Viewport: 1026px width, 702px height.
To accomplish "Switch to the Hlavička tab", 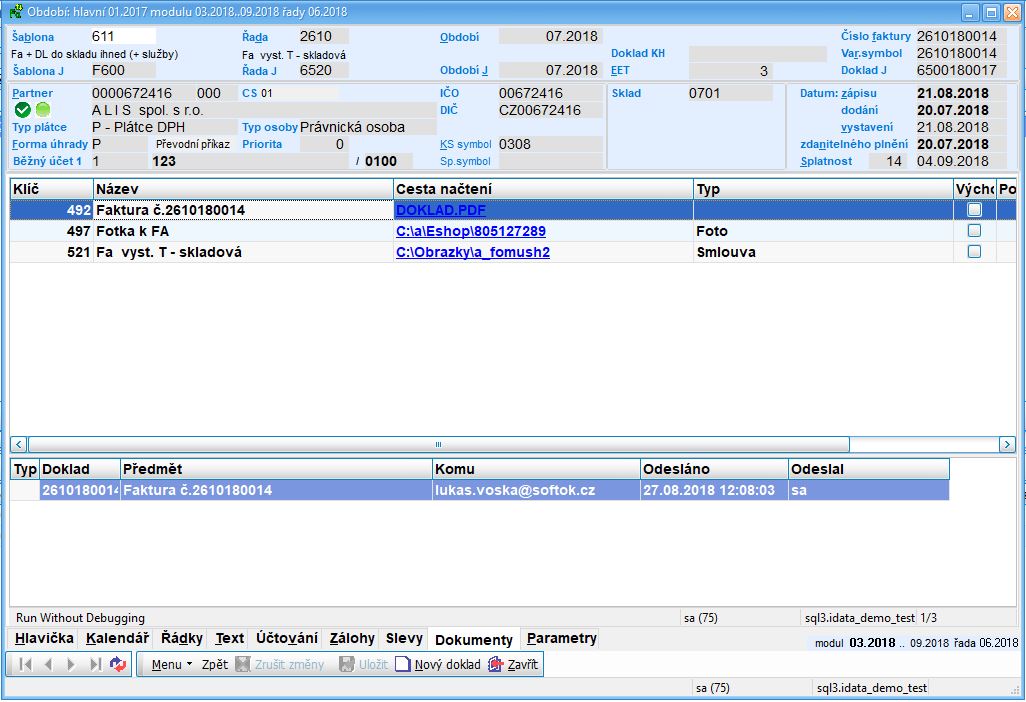I will [44, 639].
